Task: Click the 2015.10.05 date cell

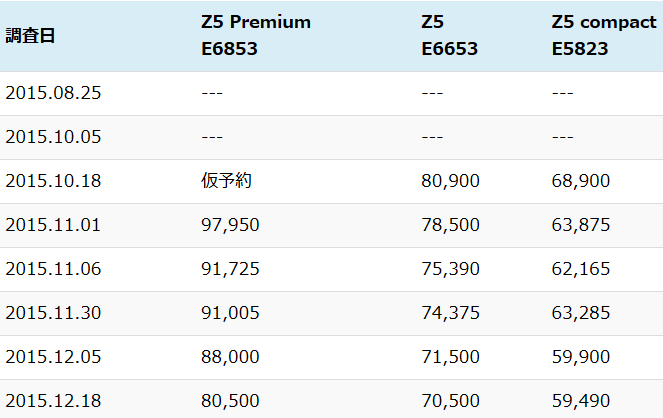Action: (53, 137)
